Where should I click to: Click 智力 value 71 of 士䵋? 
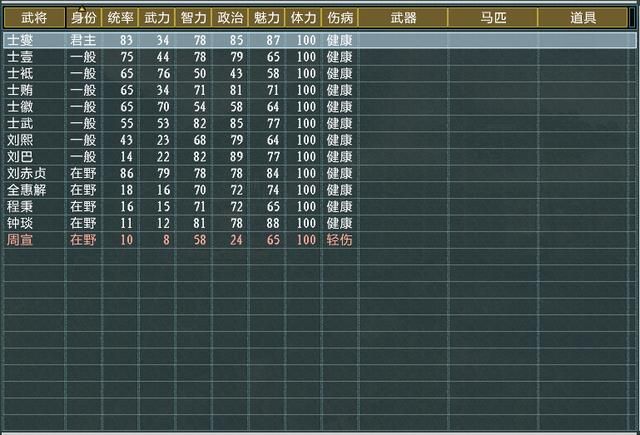(x=200, y=90)
